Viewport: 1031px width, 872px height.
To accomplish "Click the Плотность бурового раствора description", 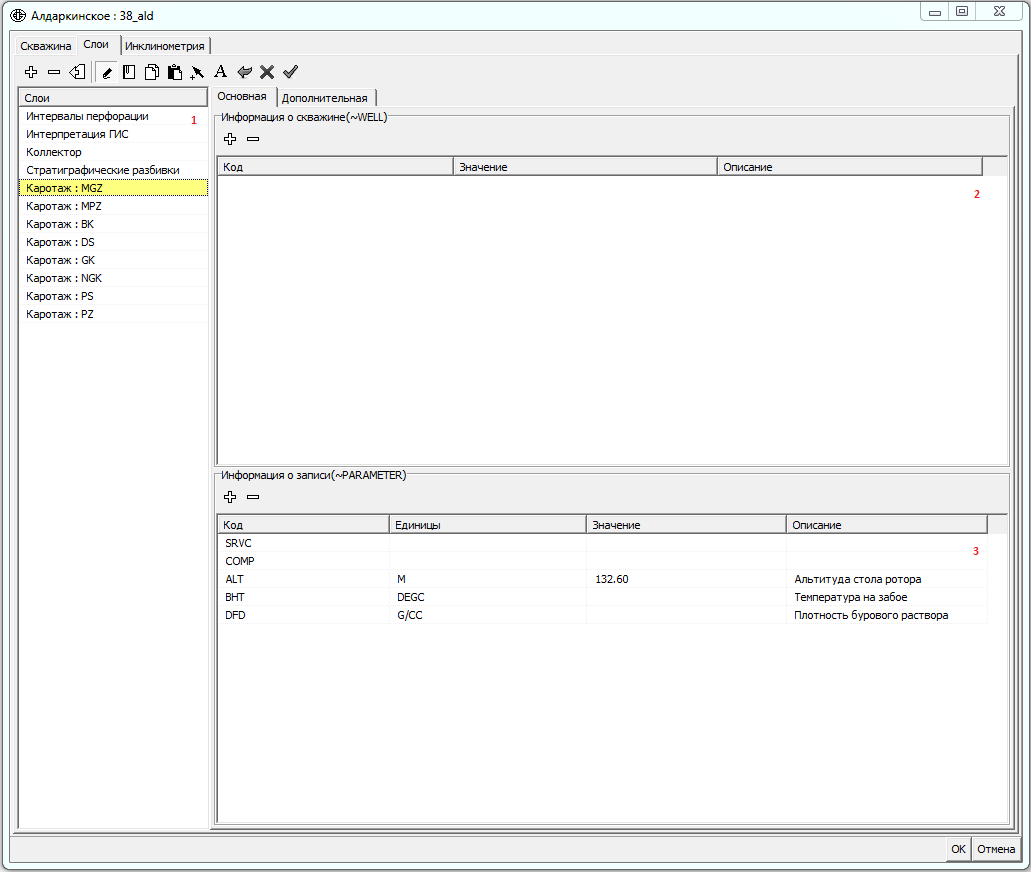I will (886, 615).
